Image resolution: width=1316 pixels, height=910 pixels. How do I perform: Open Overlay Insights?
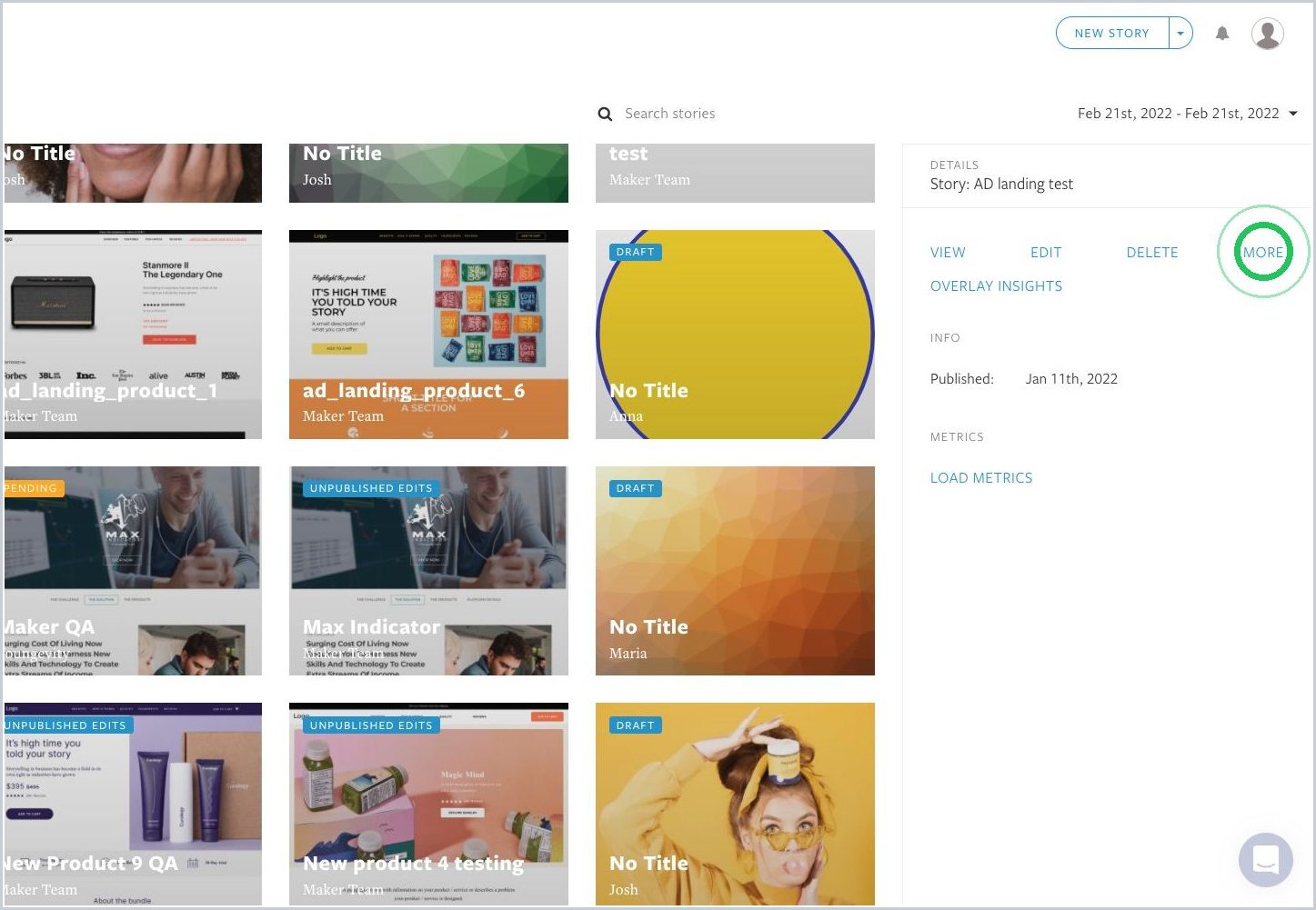coord(996,286)
